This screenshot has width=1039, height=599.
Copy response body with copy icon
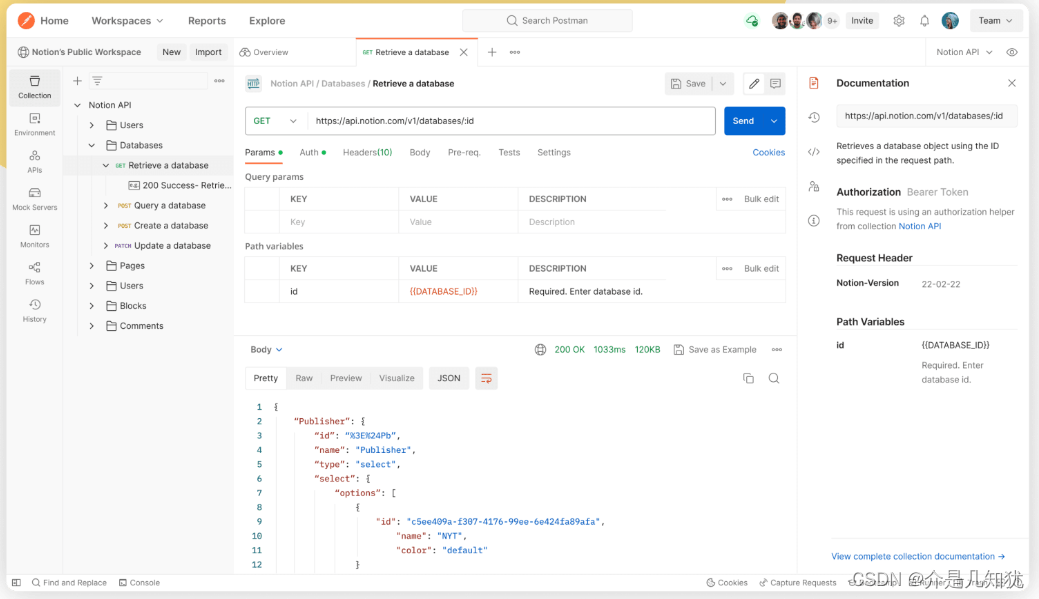pyautogui.click(x=748, y=378)
